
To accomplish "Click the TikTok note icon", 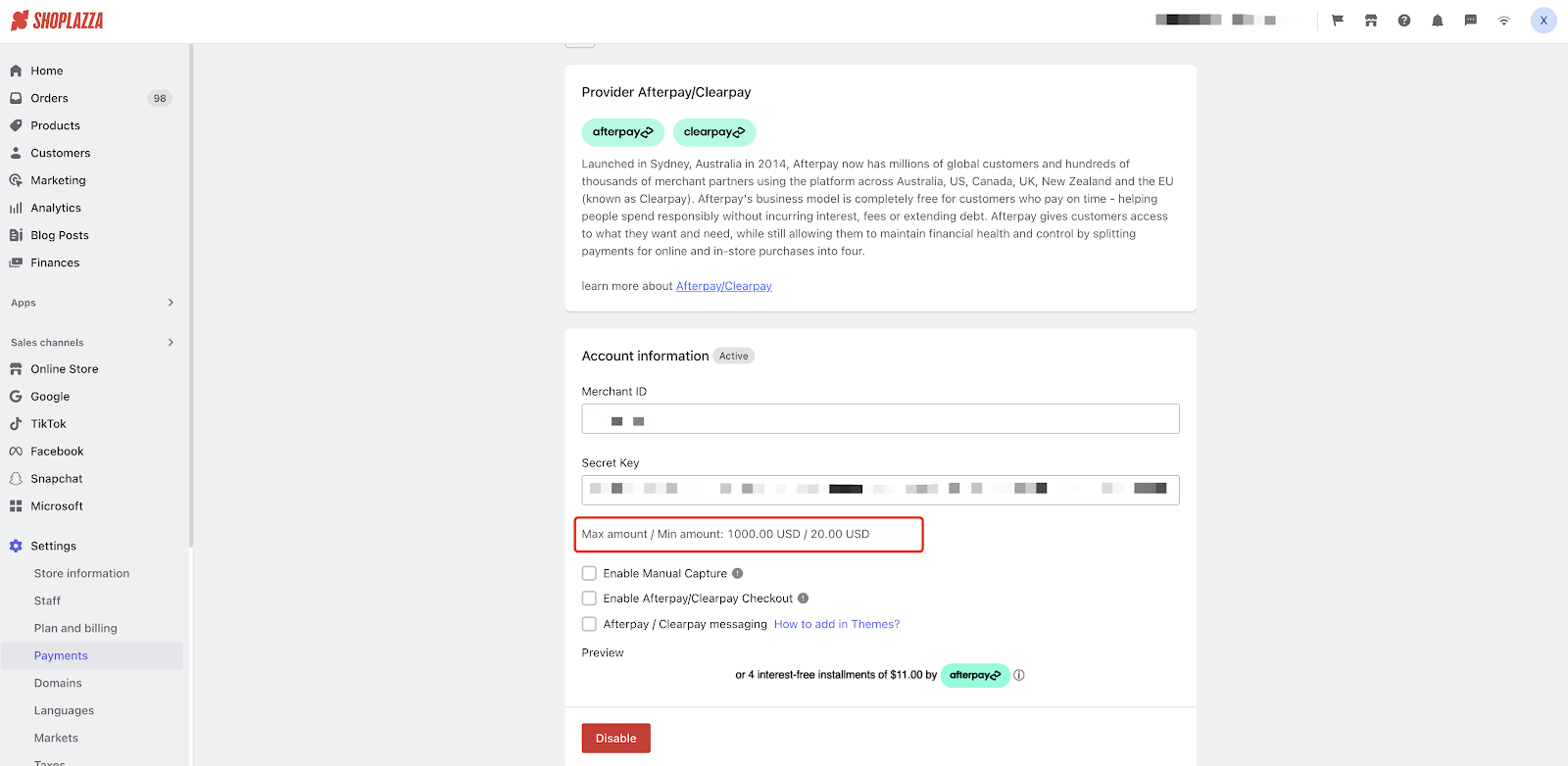I will point(16,424).
